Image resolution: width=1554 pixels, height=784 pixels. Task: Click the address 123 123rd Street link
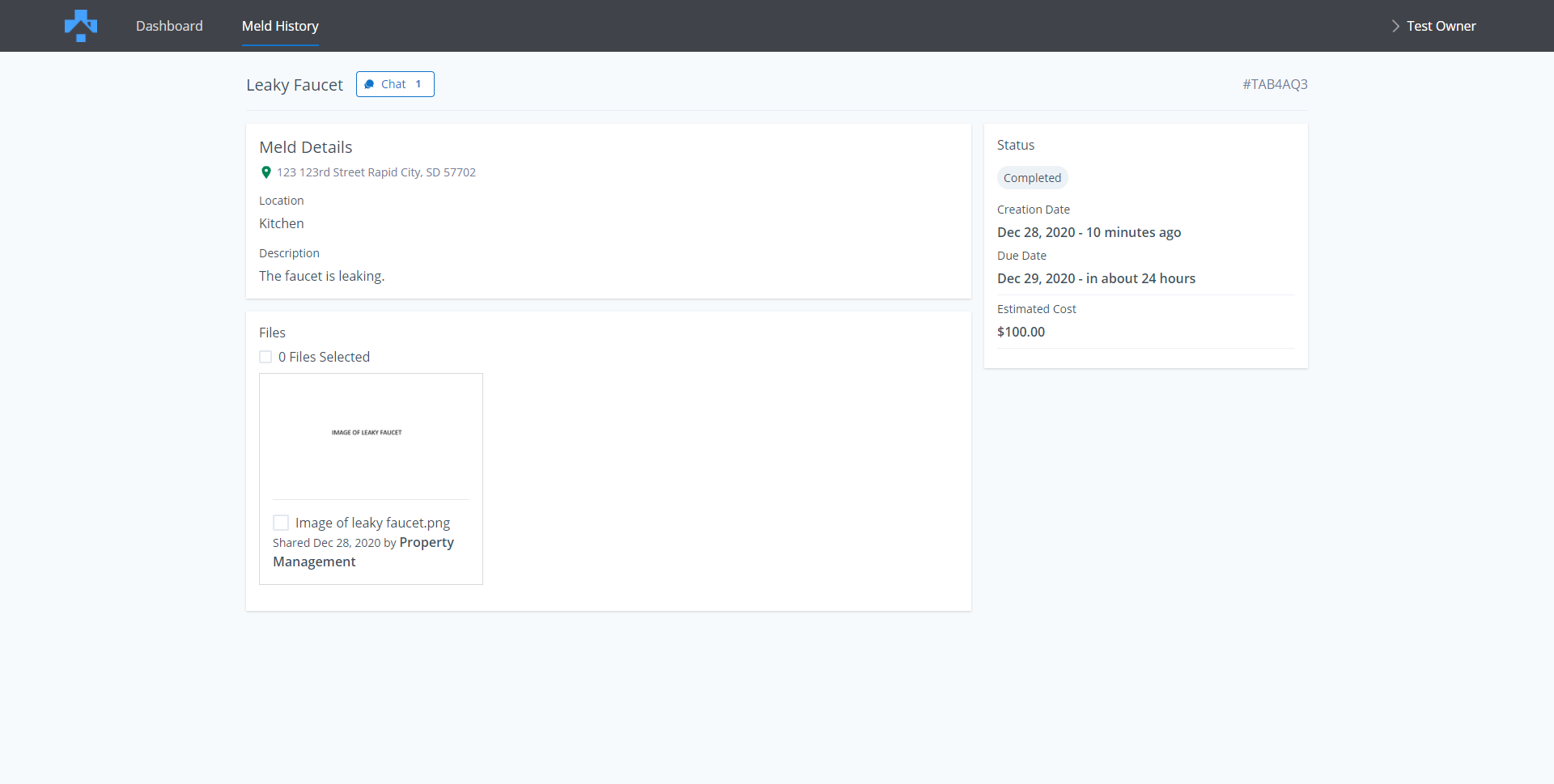(x=376, y=172)
